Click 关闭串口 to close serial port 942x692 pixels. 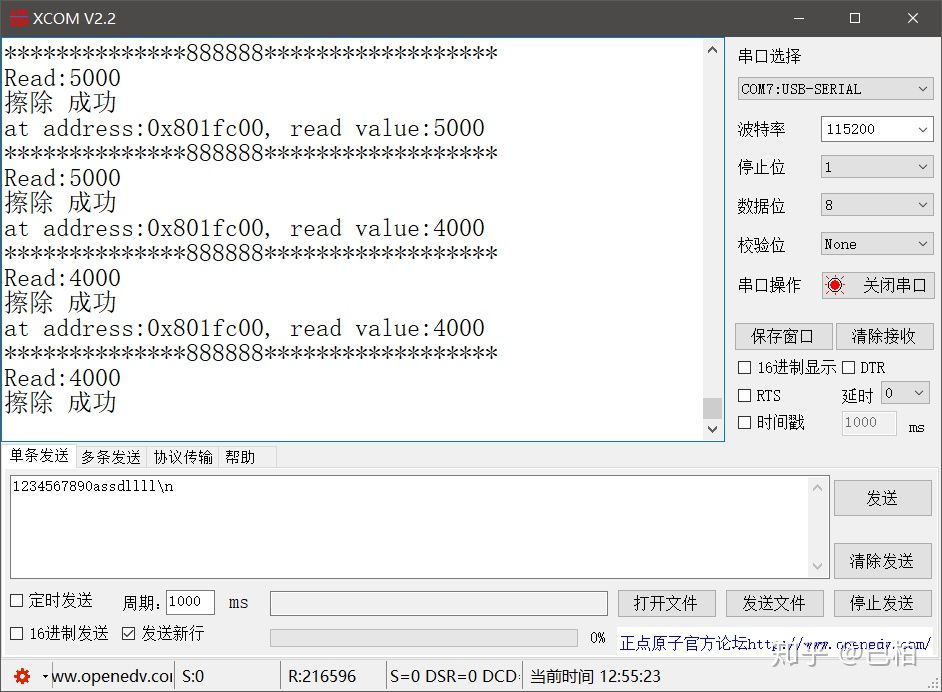(x=878, y=285)
